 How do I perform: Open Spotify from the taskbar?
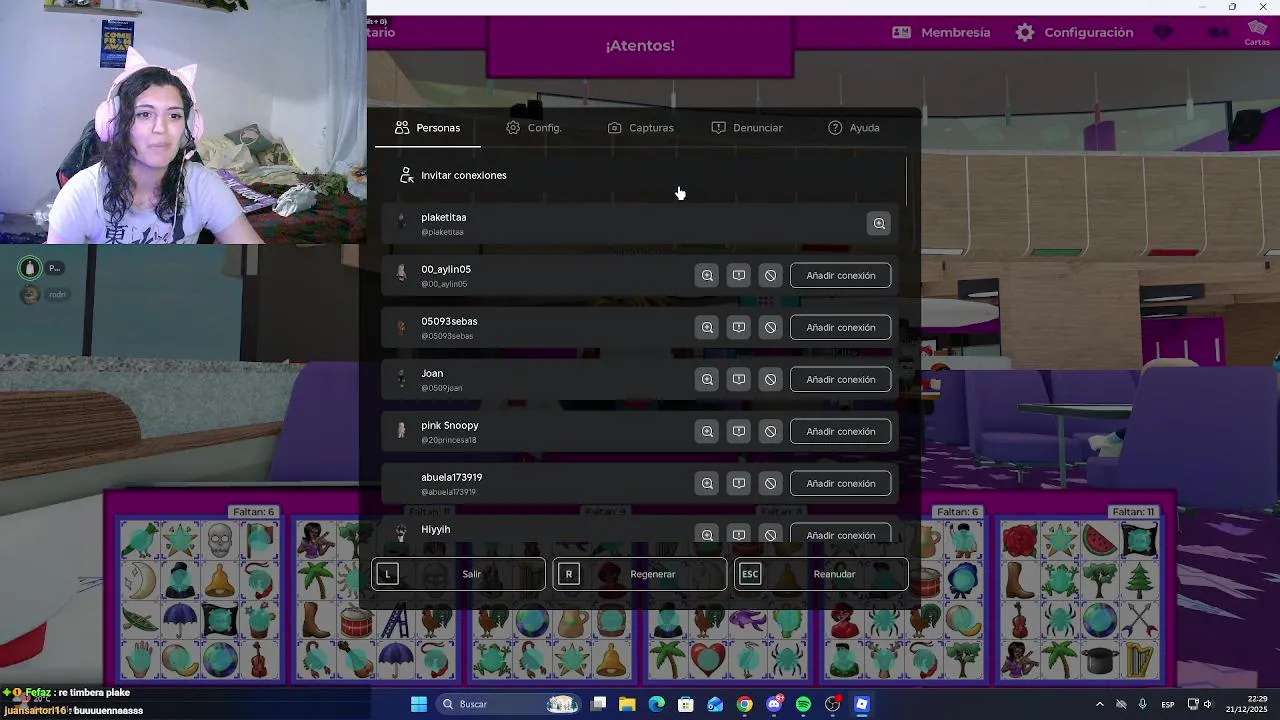tap(803, 704)
